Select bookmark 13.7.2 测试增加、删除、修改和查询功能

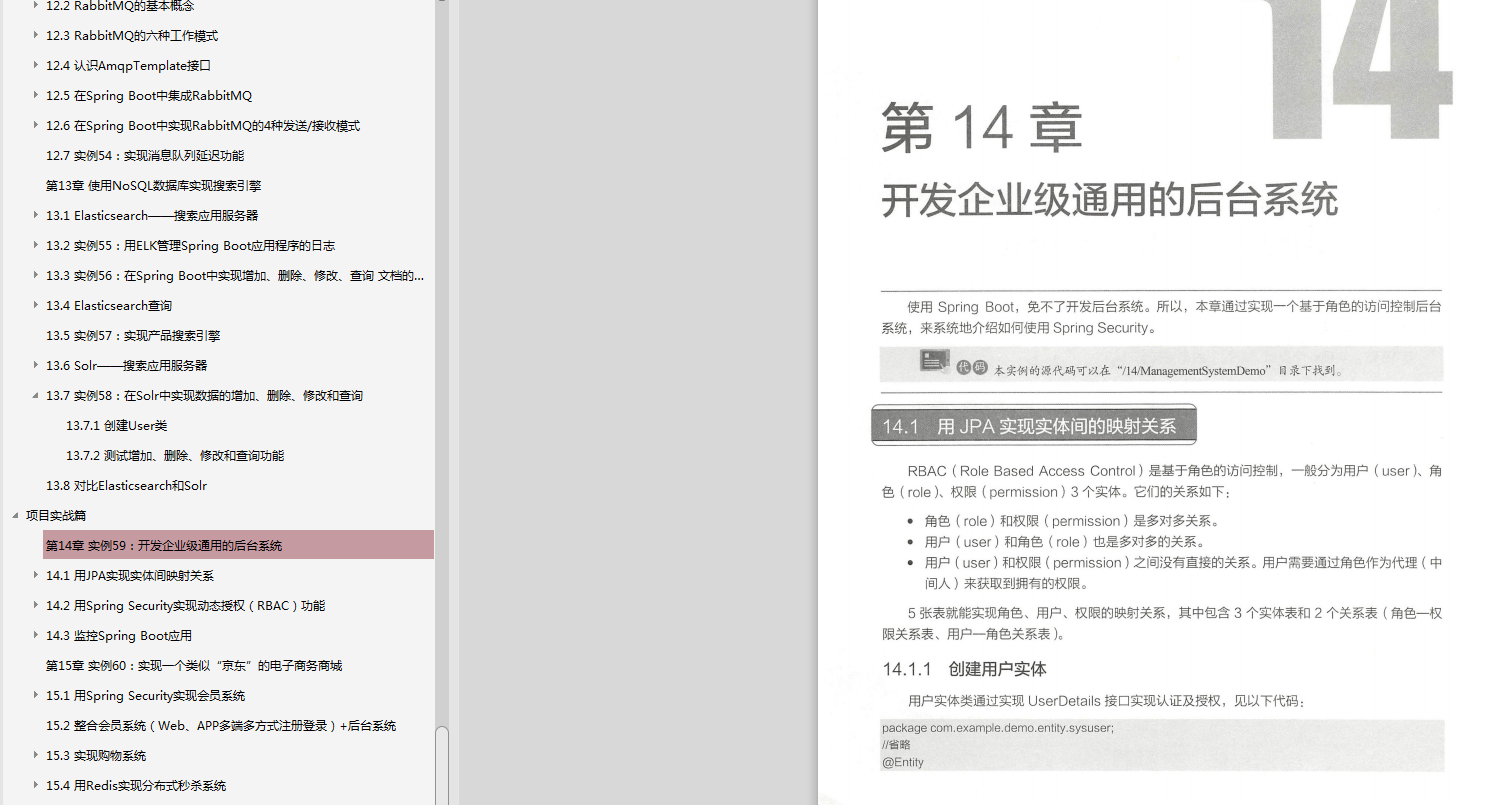pyautogui.click(x=175, y=456)
